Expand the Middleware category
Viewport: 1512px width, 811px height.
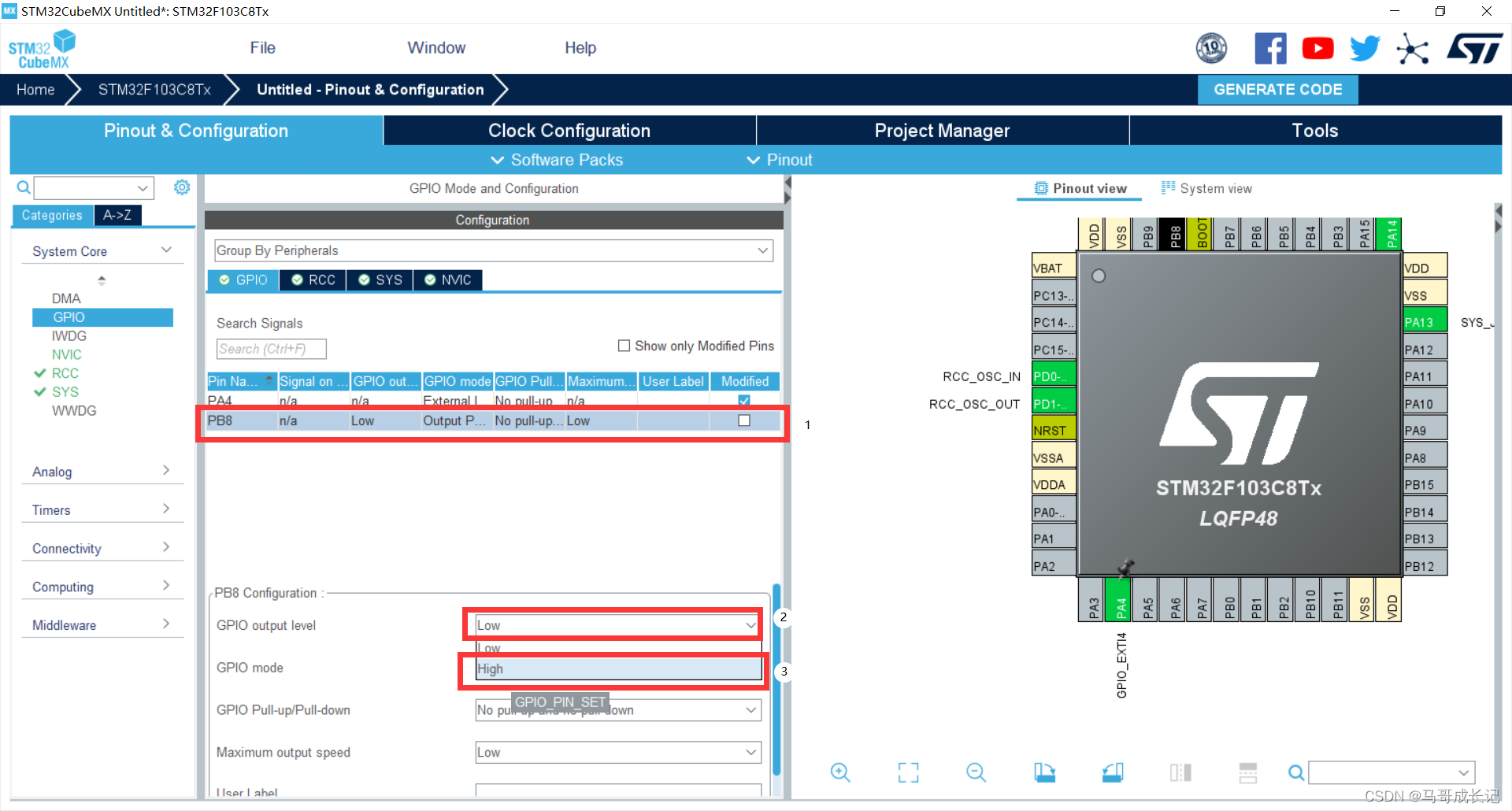(102, 625)
